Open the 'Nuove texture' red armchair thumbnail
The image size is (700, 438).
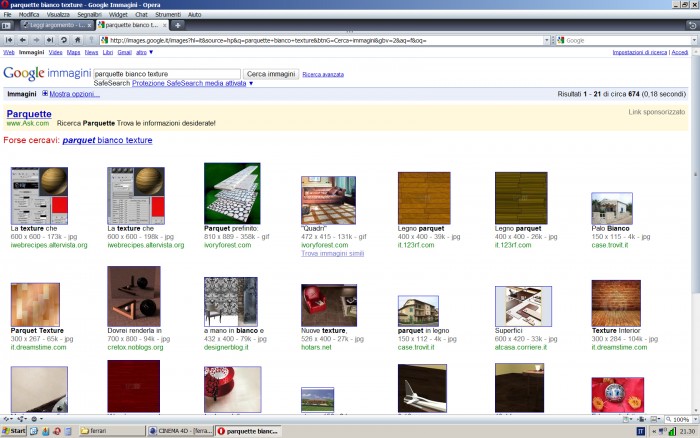pos(329,305)
